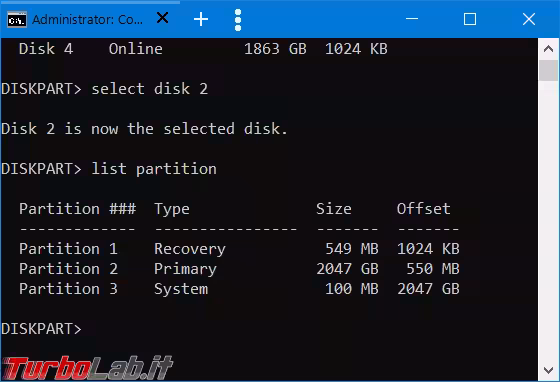Screen dimensions: 560x382
Task: Click the empty DISKPART> prompt line
Action: click(41, 329)
